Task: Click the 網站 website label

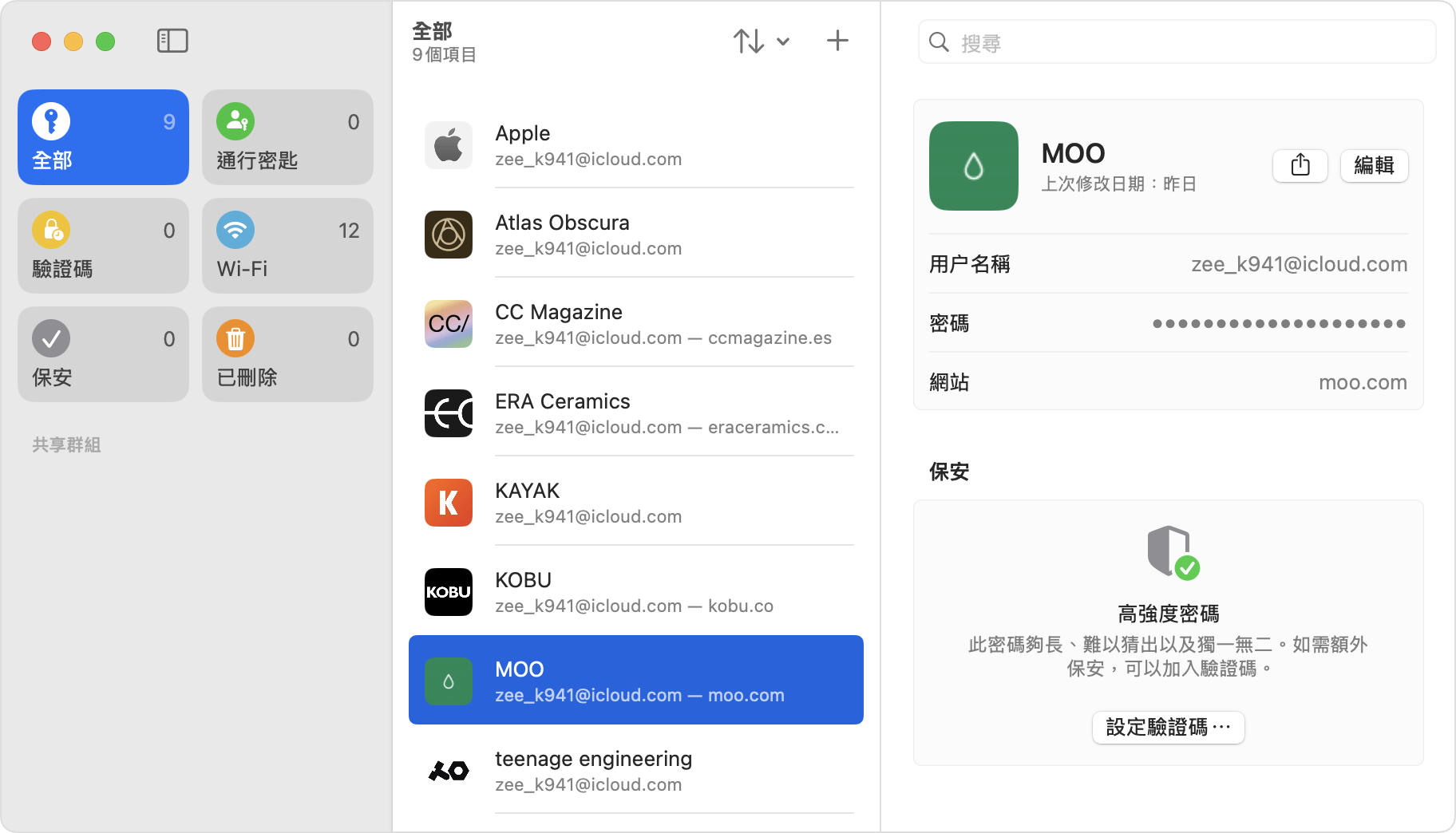Action: 949,382
